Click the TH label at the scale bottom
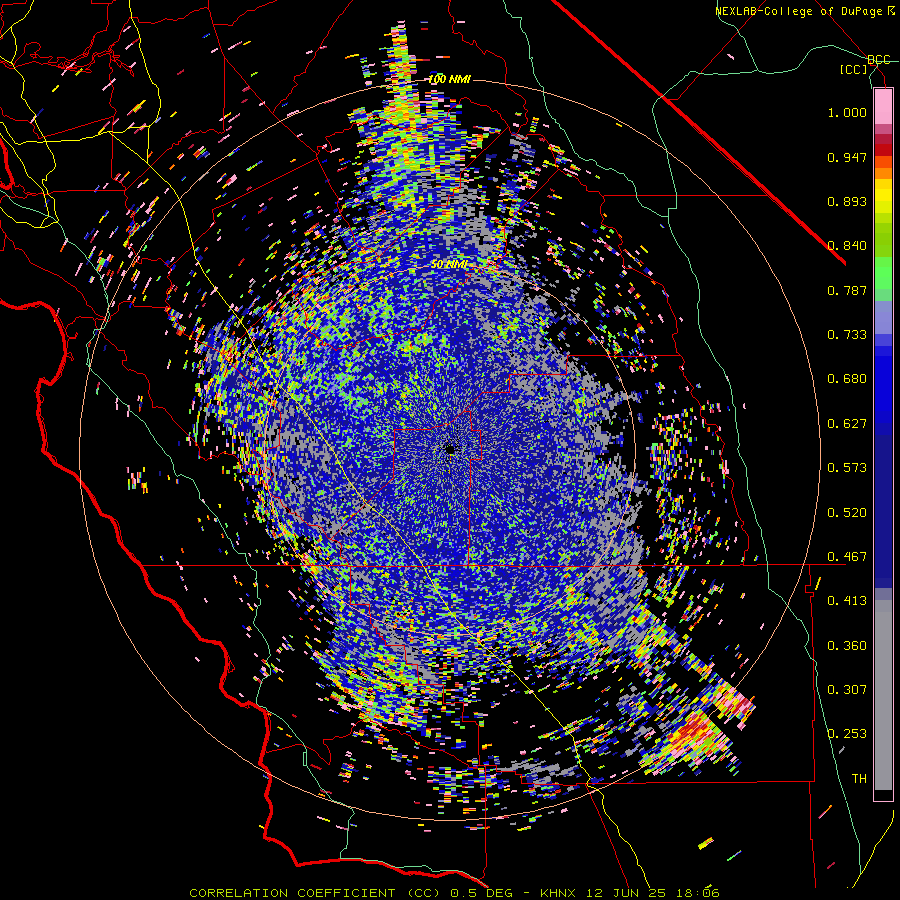The image size is (900, 900). [859, 779]
